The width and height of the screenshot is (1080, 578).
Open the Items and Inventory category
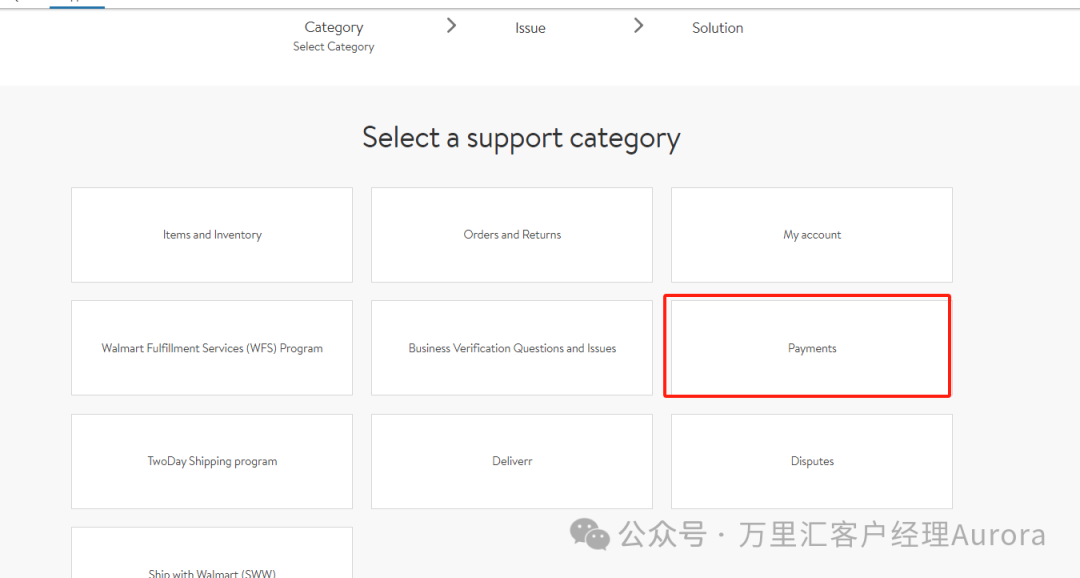tap(211, 235)
